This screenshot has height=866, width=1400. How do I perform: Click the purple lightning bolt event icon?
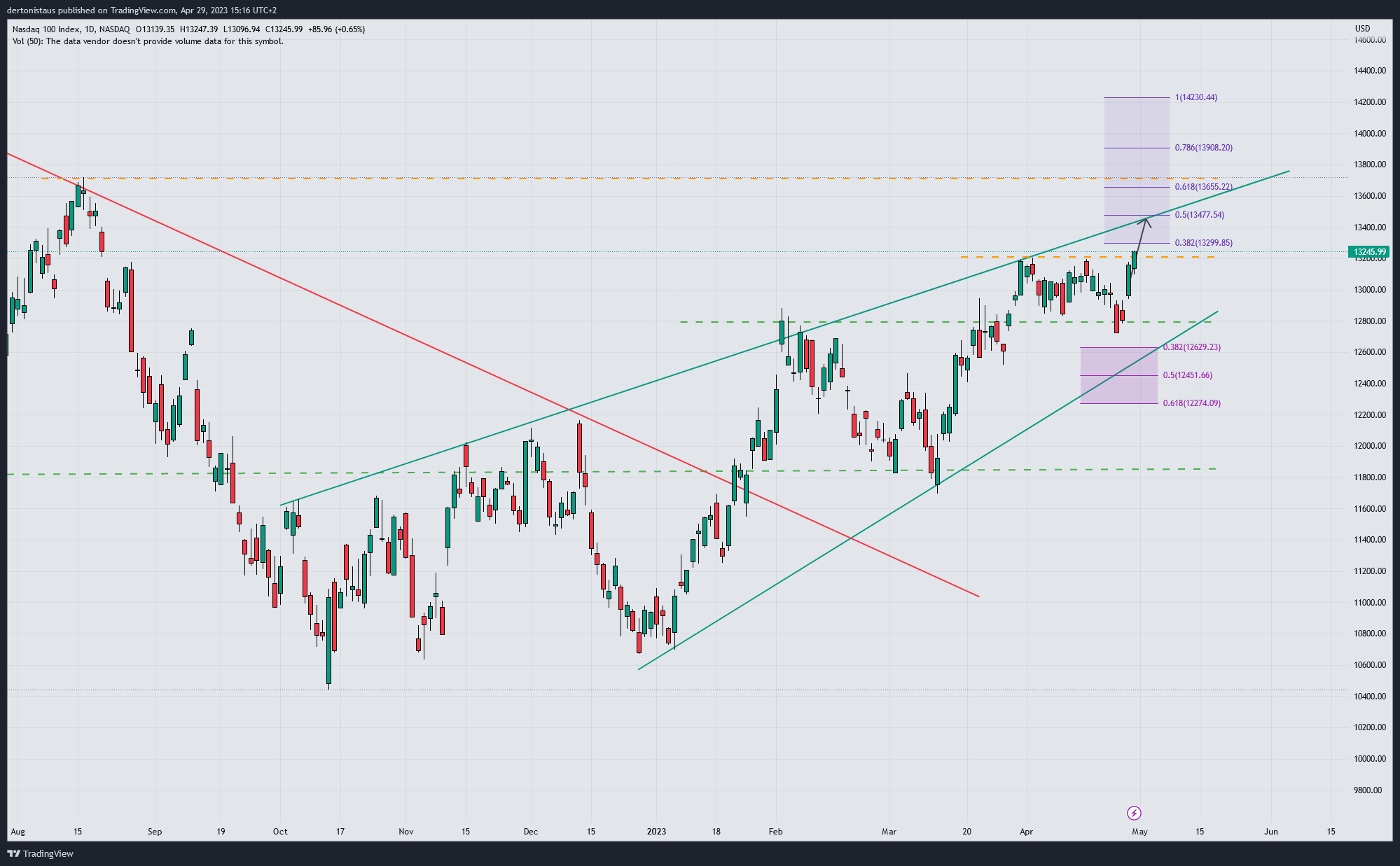coord(1134,813)
